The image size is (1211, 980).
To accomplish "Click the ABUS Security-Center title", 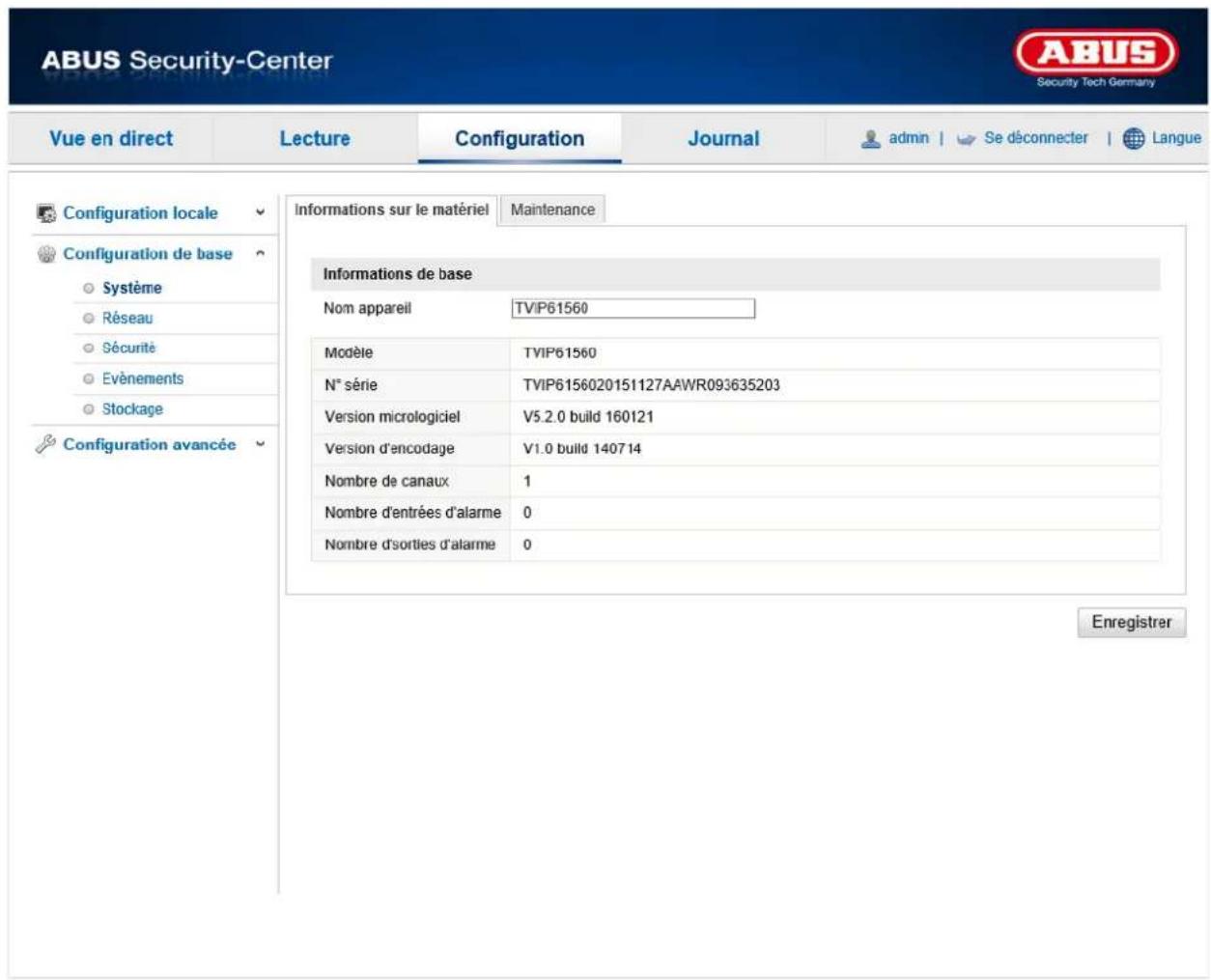I will click(x=186, y=60).
